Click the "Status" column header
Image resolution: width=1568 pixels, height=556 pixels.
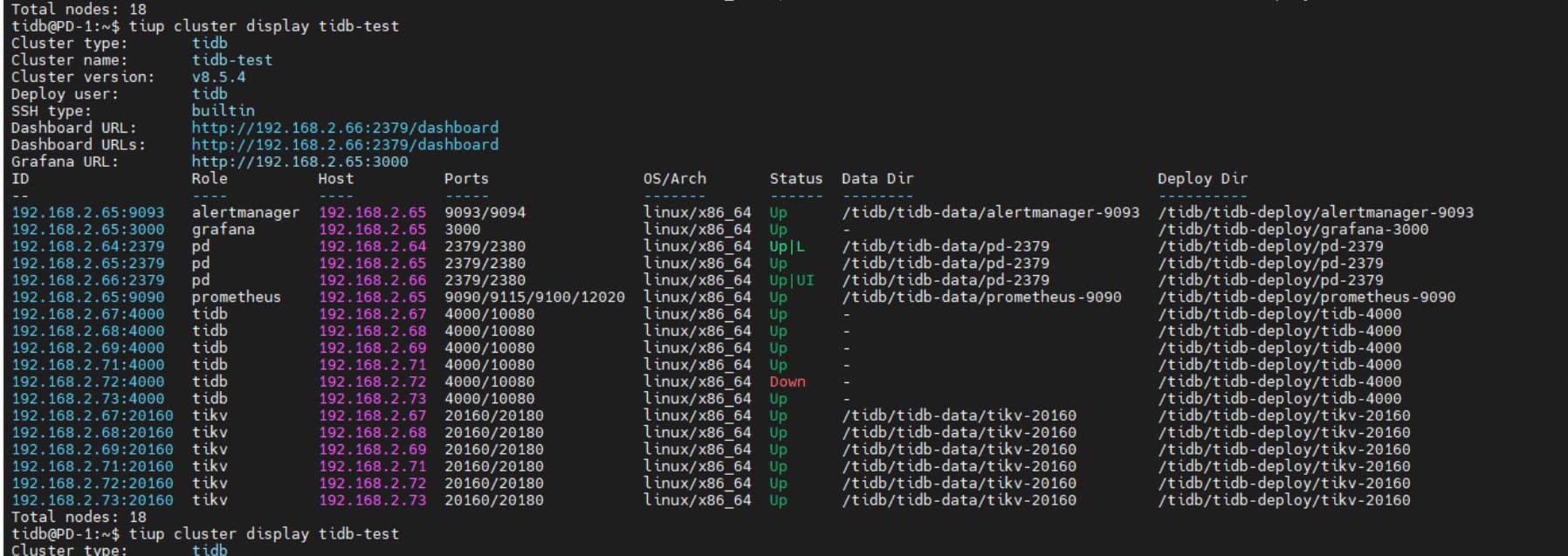[795, 179]
